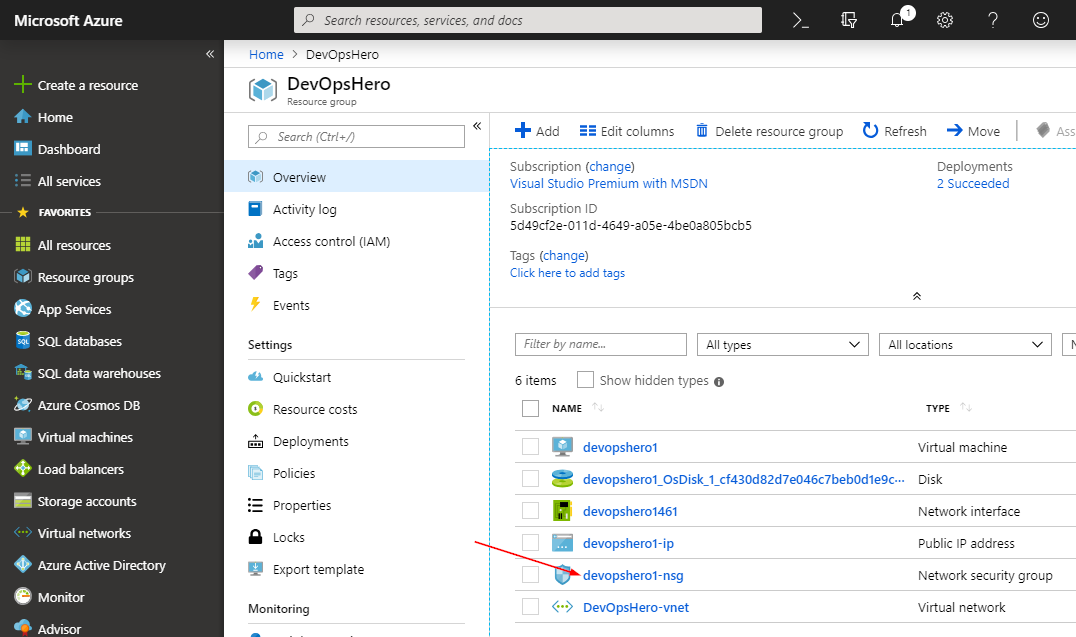The image size is (1076, 637).
Task: Click 'Click here to add tags' link
Action: click(568, 273)
